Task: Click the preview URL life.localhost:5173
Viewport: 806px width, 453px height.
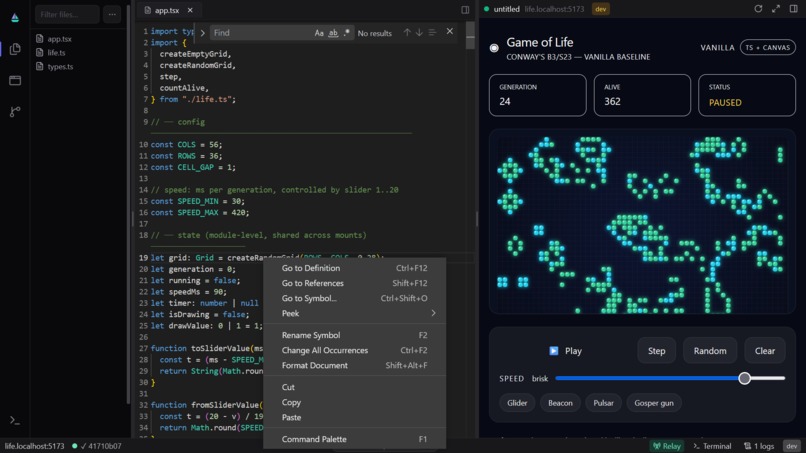Action: pos(554,9)
